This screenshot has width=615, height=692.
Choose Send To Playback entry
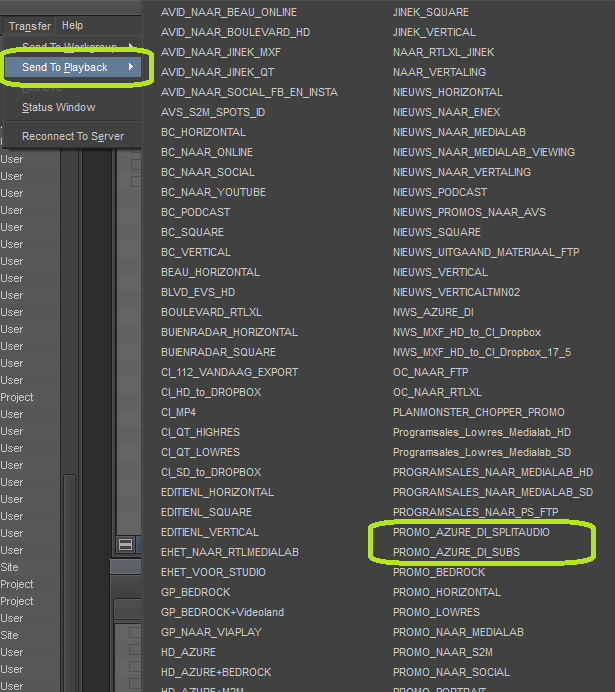(x=73, y=68)
